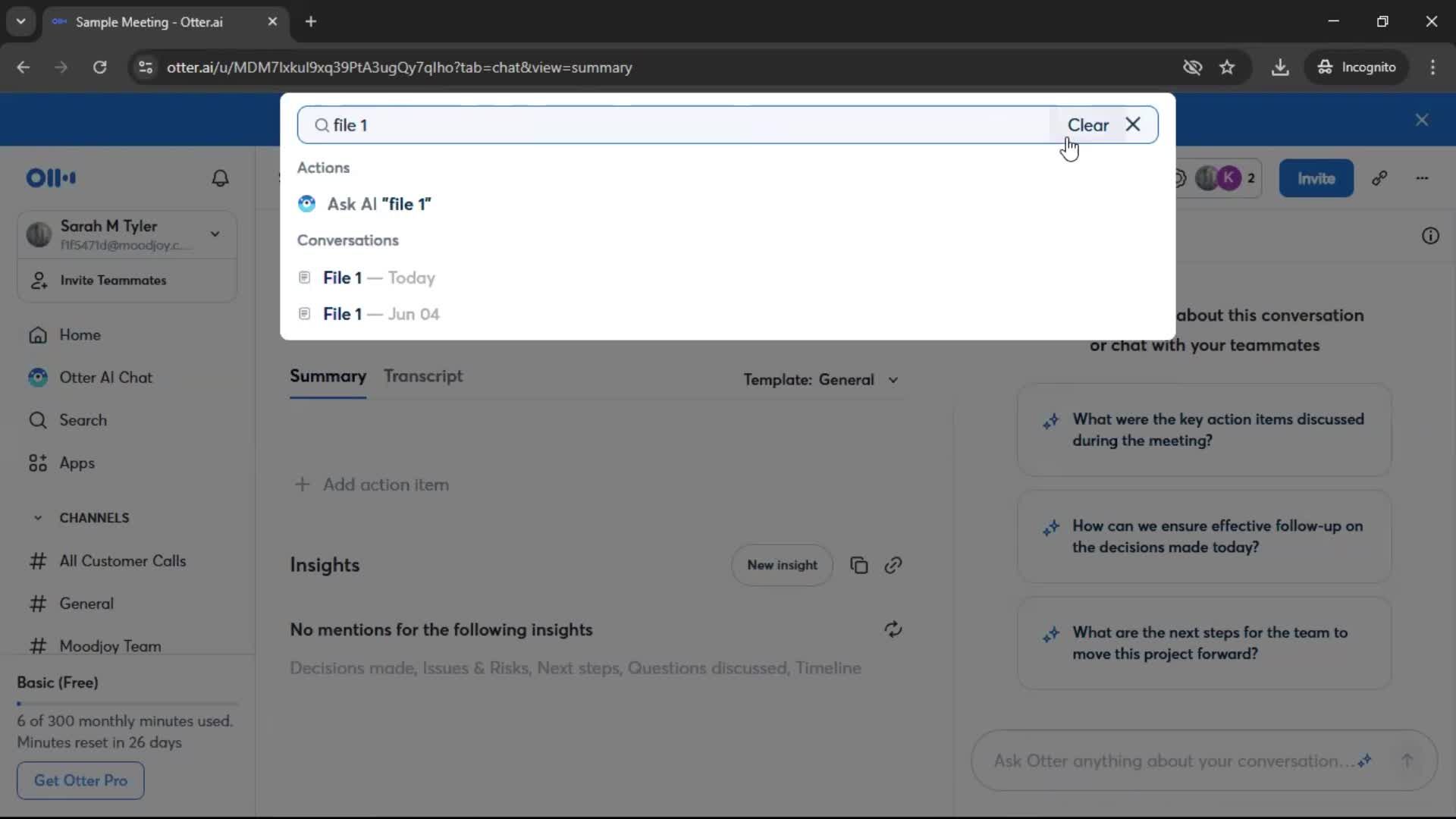Click third-party cookies blocked eye icon
This screenshot has height=819, width=1456.
pos(1192,67)
